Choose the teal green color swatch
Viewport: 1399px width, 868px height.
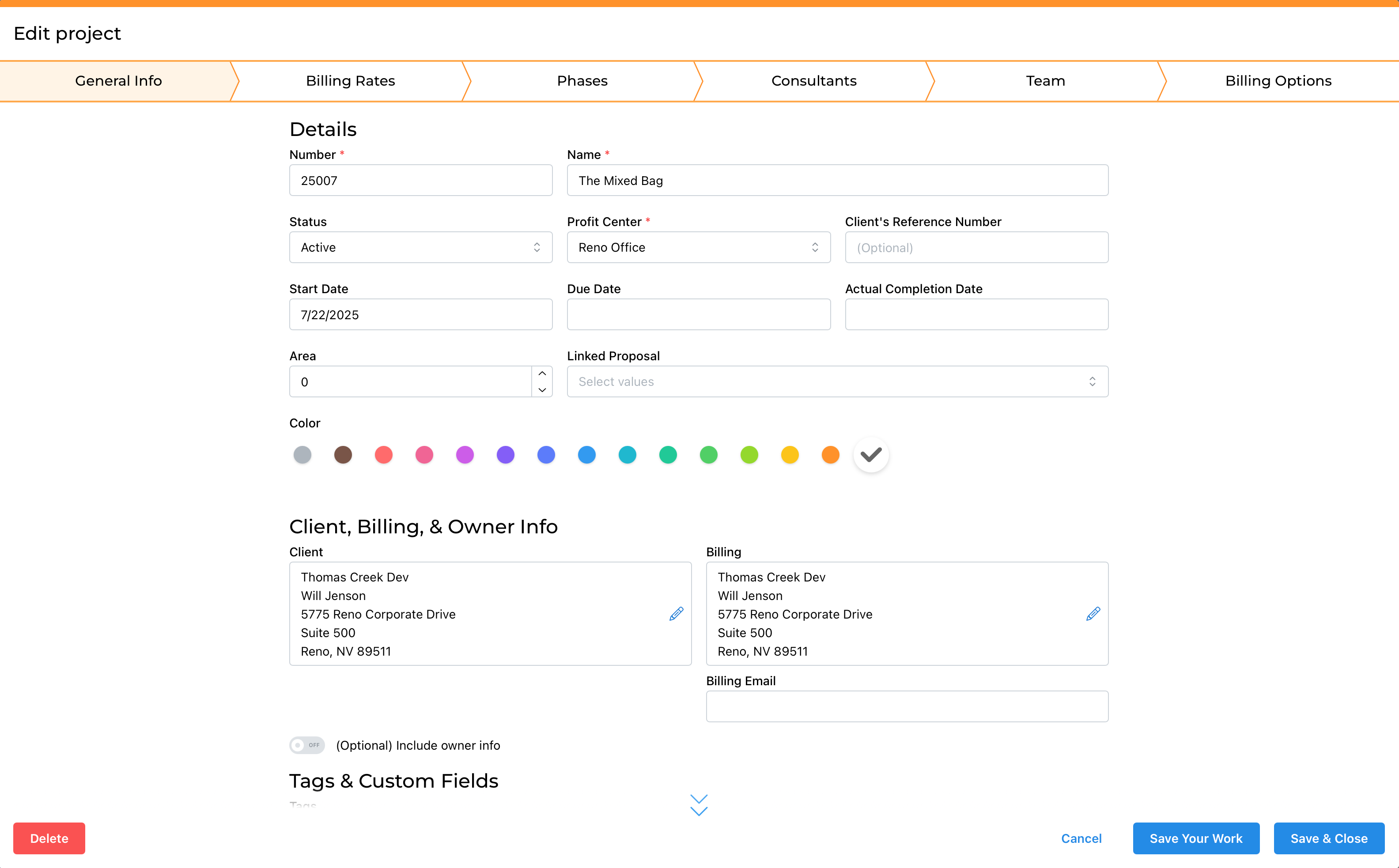coord(668,455)
